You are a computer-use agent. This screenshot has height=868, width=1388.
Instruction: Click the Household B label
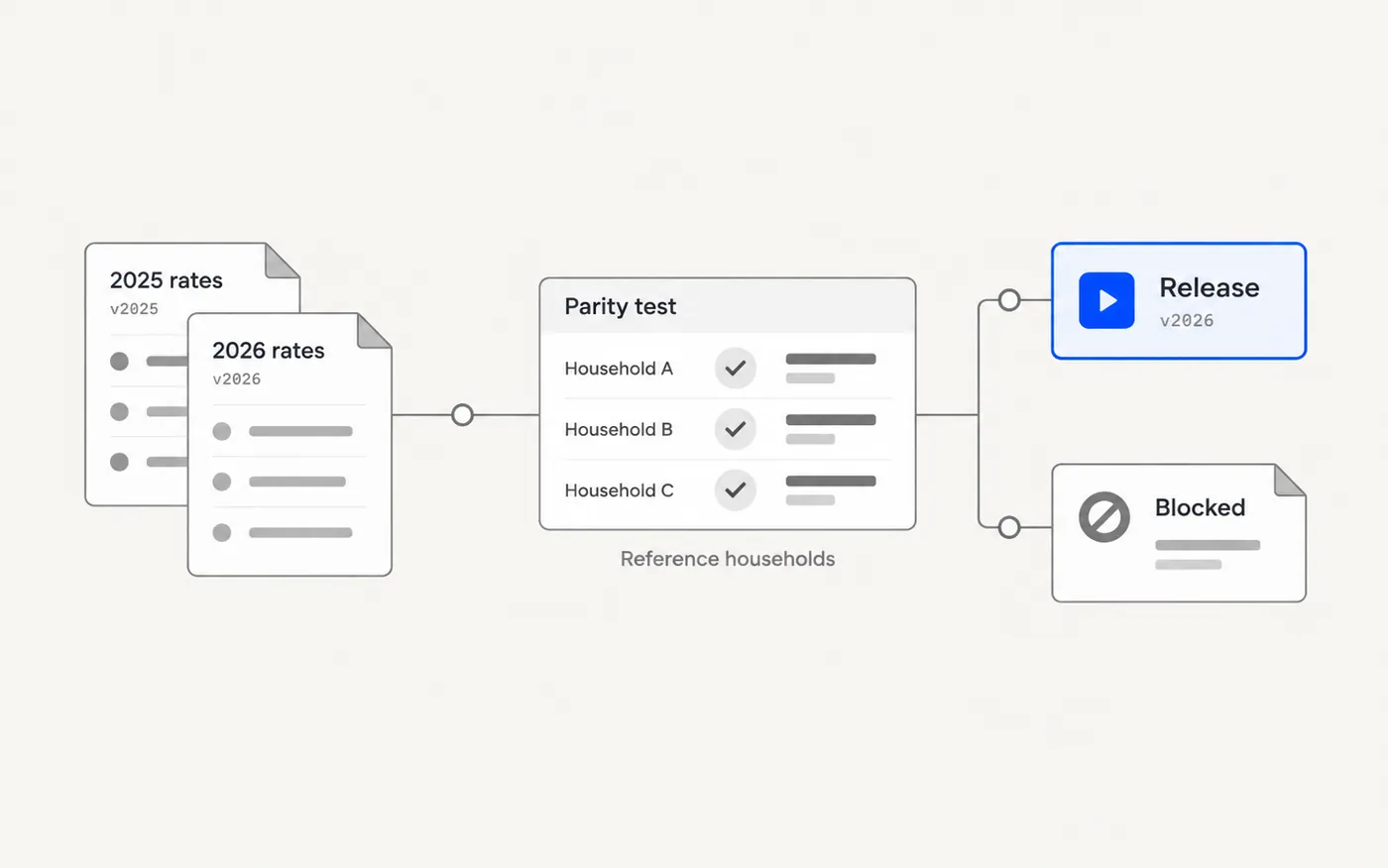tap(619, 429)
